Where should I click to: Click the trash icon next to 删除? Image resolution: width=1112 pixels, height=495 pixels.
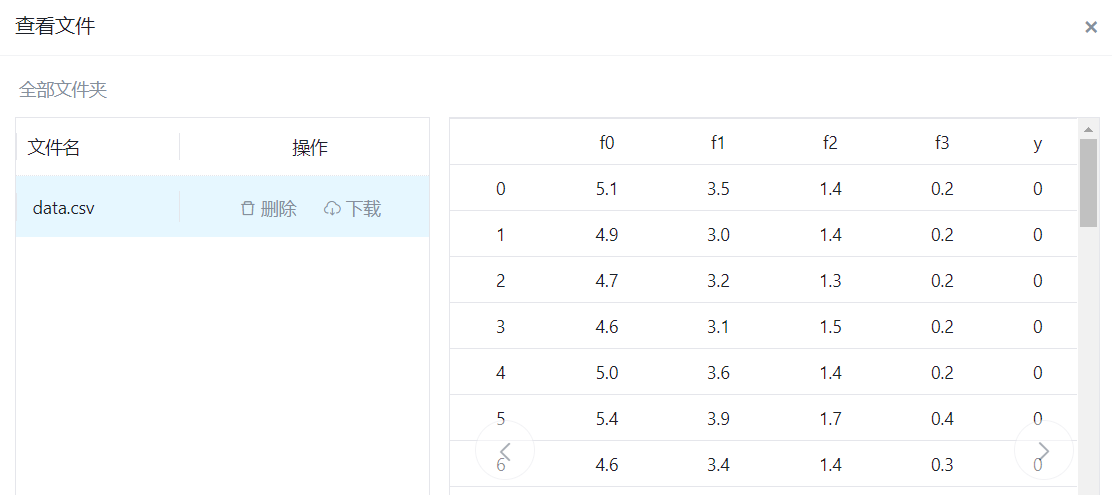(x=248, y=209)
